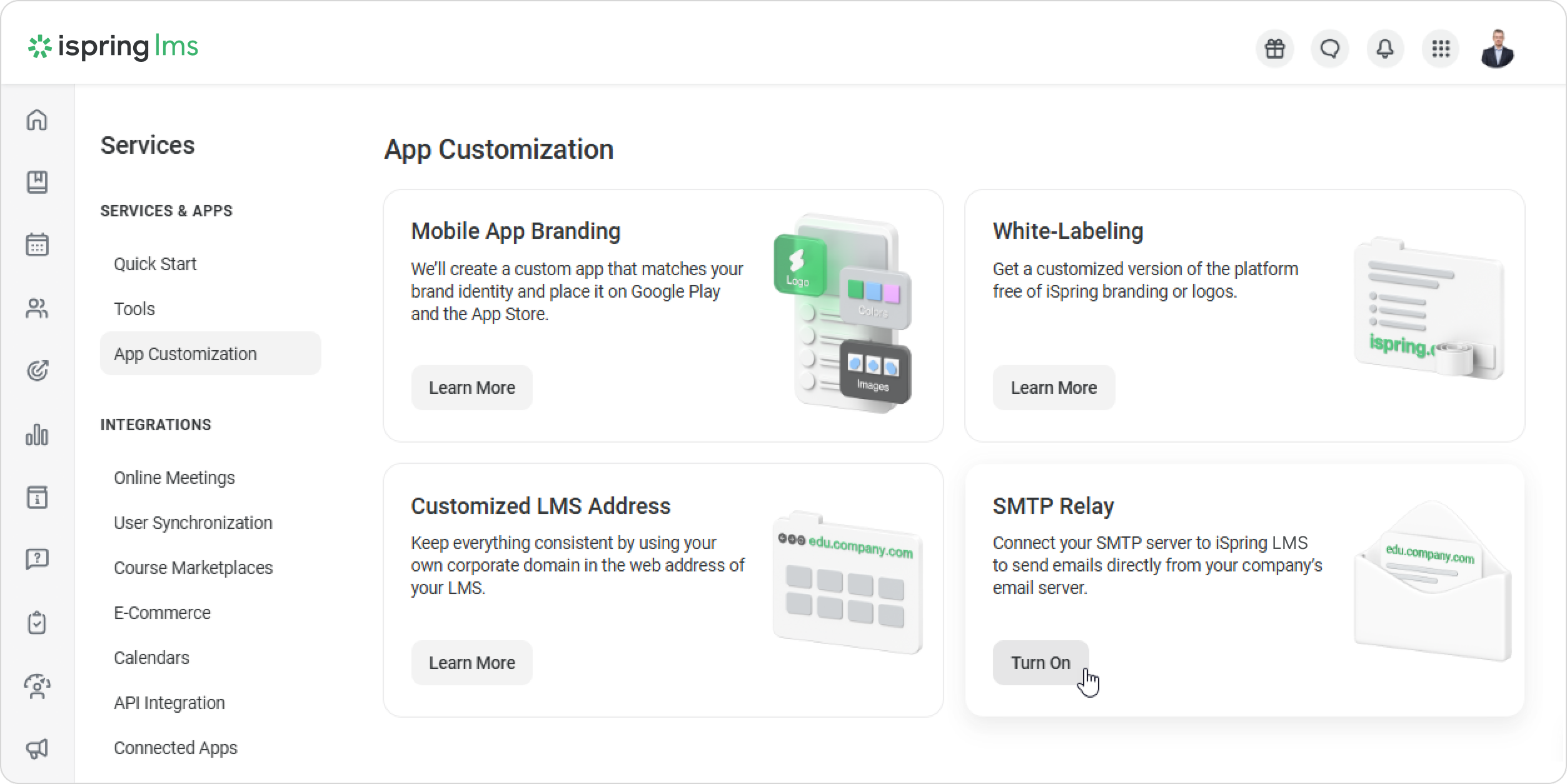Click the iSpring LMS logo
Screen dimensions: 1567x784
tap(113, 47)
